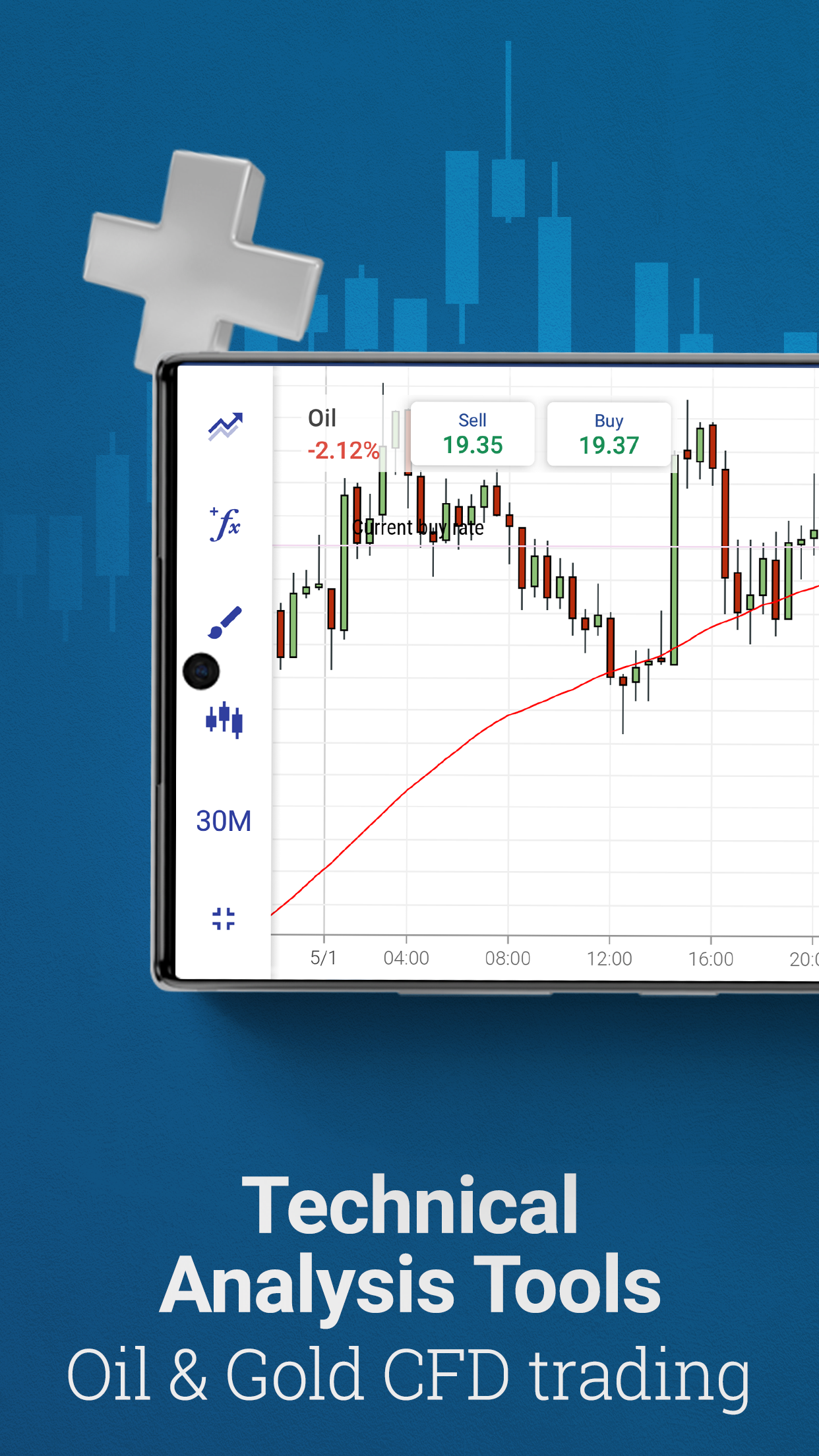Tap the 16:00 time axis label
Screen dimensions: 819x1456
pyautogui.click(x=711, y=959)
